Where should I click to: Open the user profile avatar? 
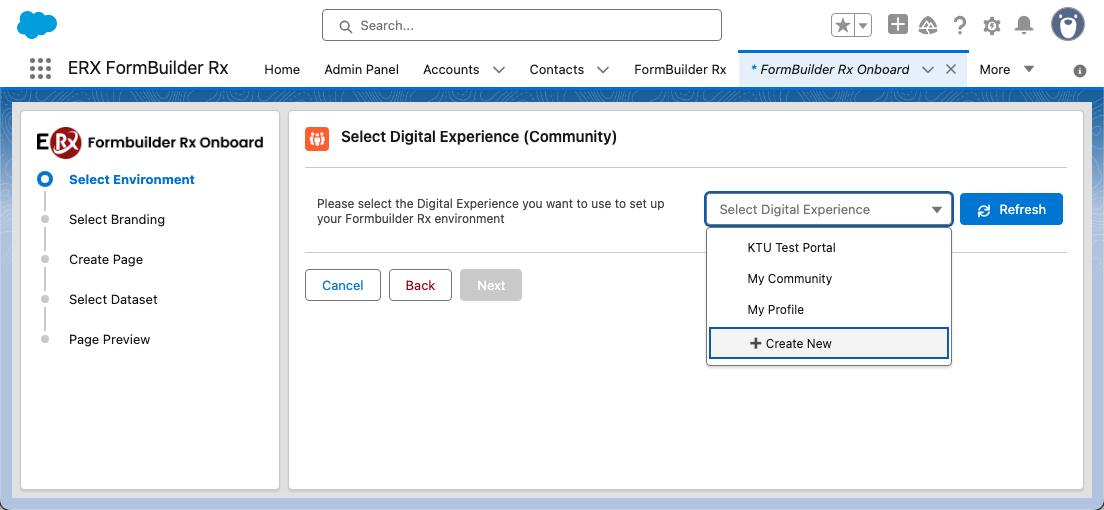(x=1067, y=25)
